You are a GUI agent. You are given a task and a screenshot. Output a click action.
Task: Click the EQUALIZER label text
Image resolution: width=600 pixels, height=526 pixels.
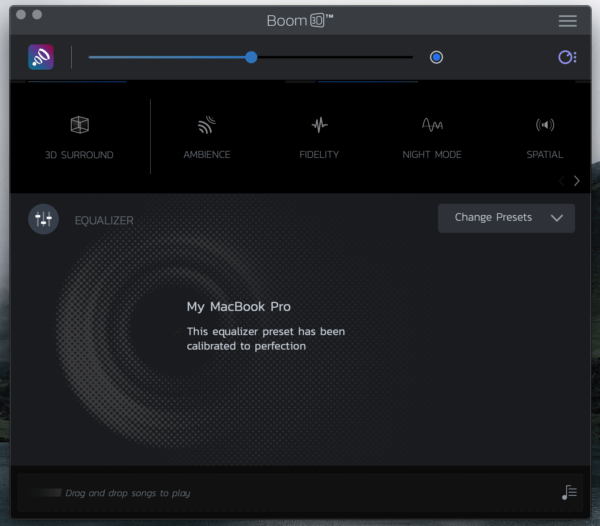[104, 220]
